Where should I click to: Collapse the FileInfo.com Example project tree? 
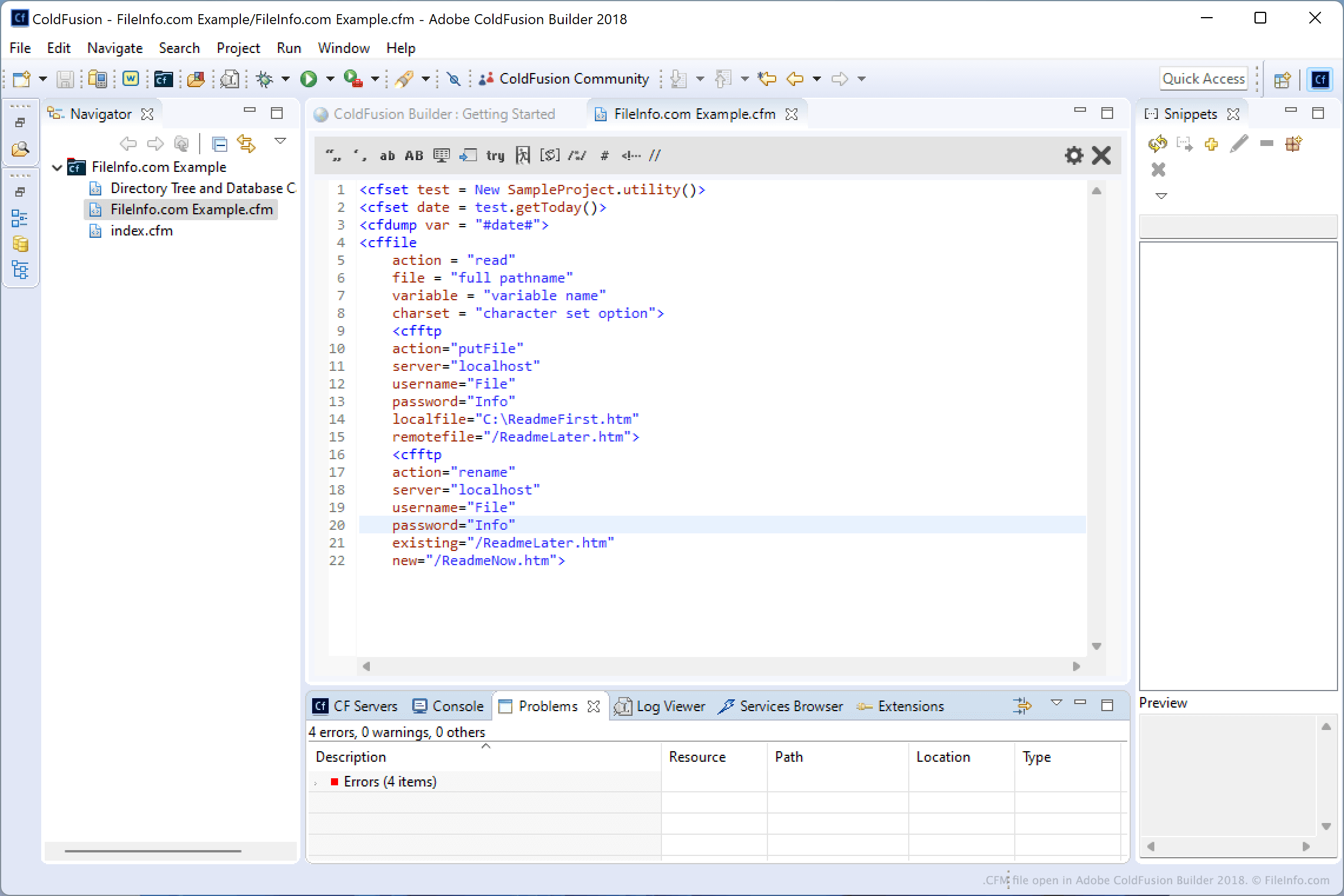(57, 168)
